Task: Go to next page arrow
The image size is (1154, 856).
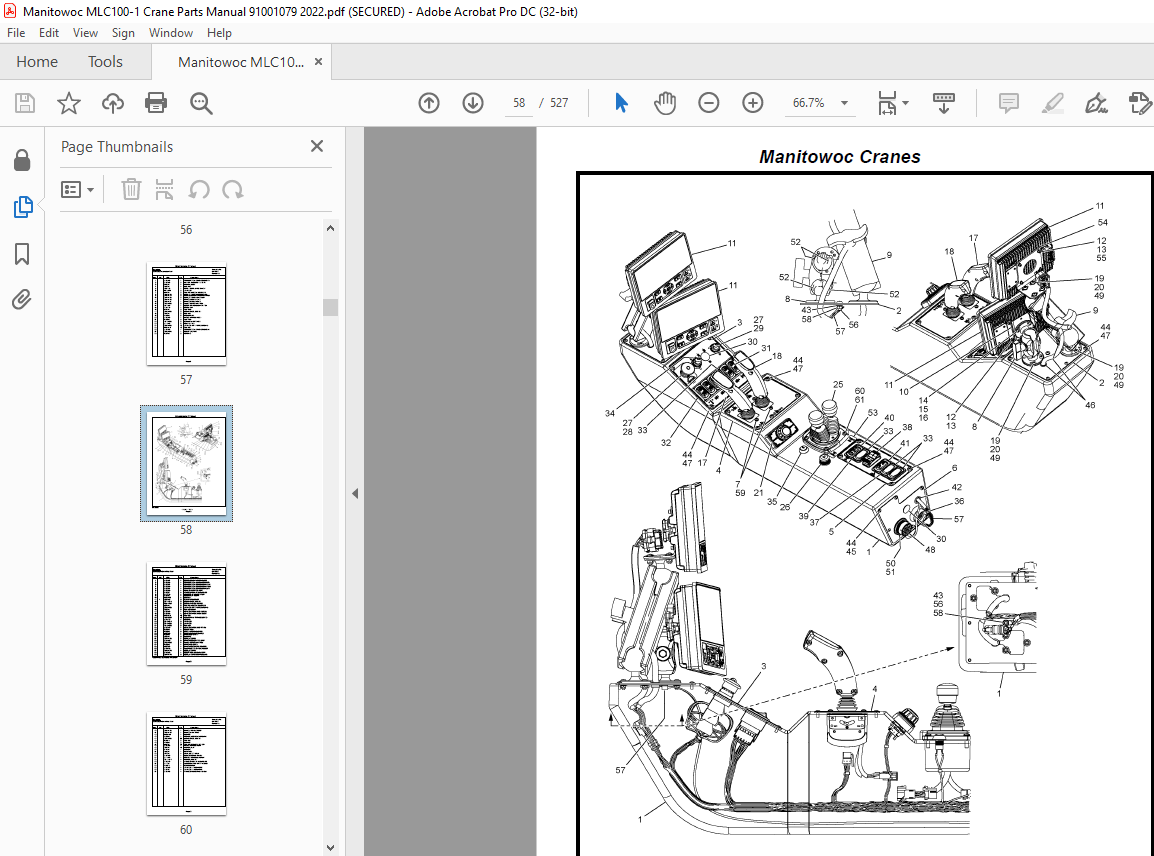Action: pos(473,103)
